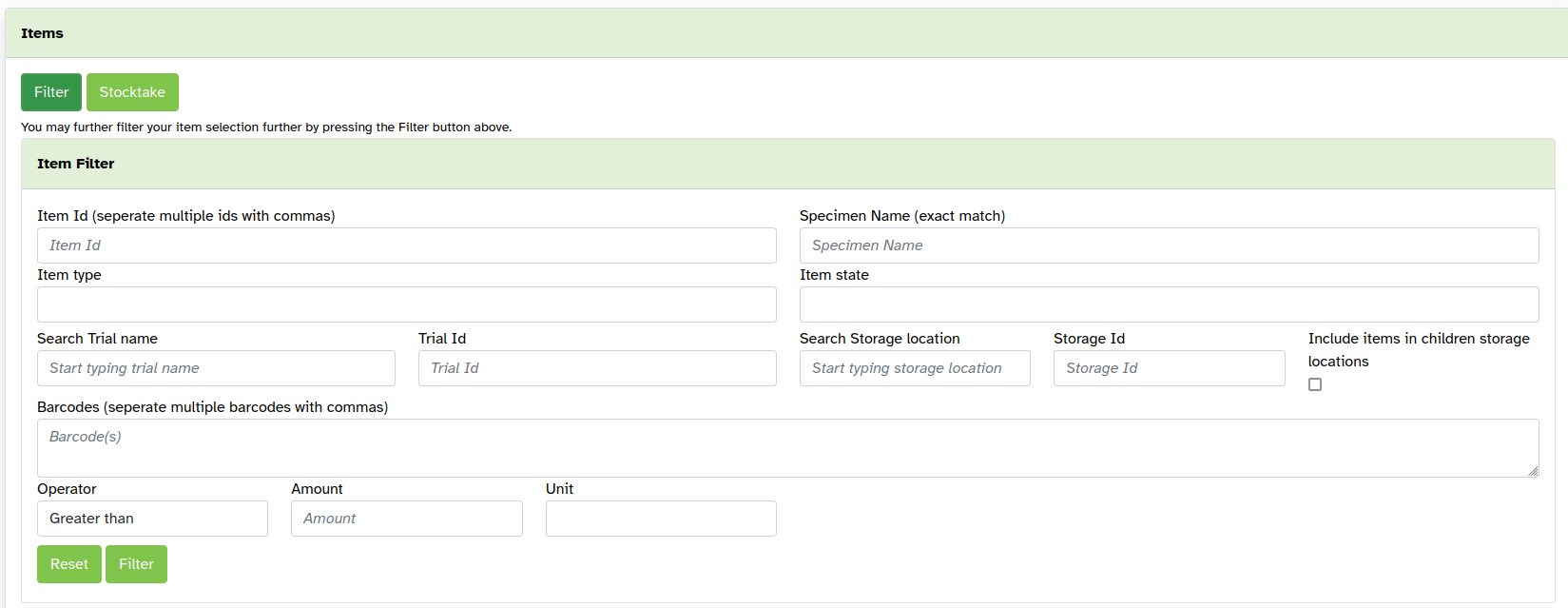
Task: Click inside the Barcodes text area
Action: [787, 448]
